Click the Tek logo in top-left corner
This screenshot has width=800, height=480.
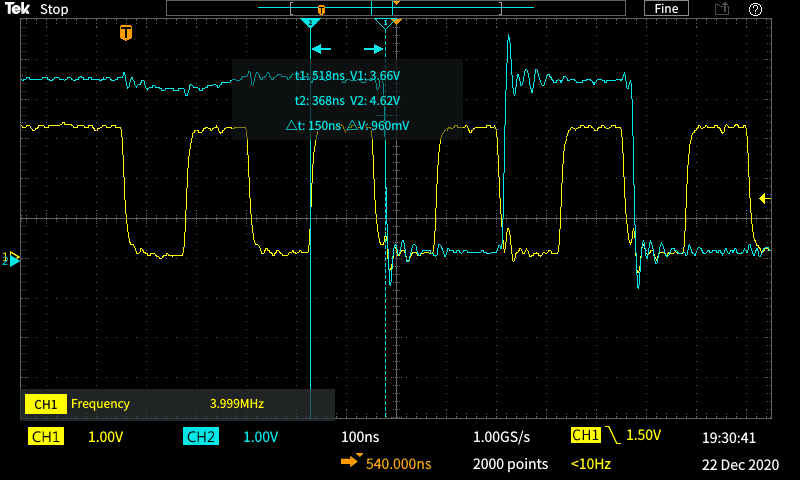tap(18, 9)
